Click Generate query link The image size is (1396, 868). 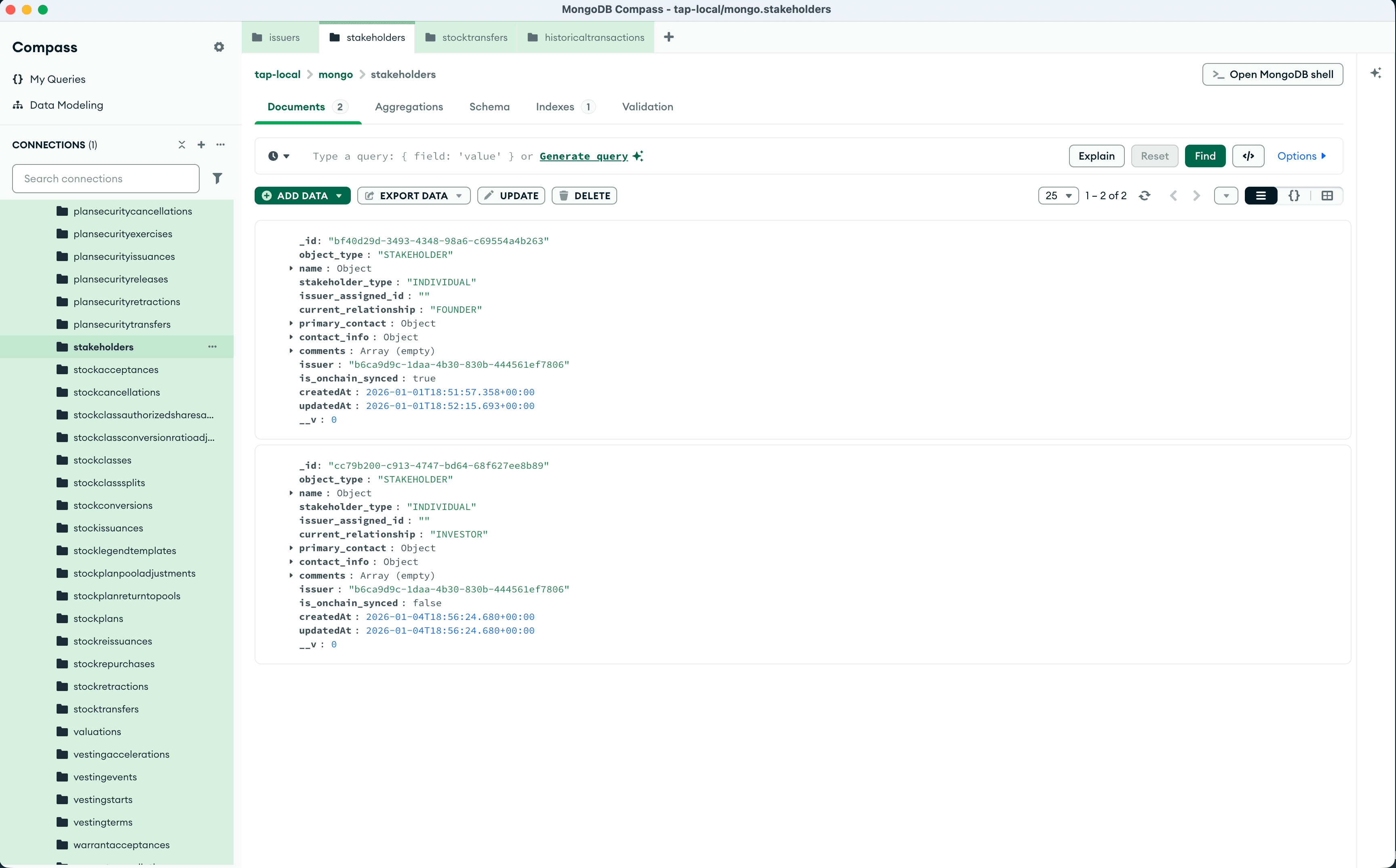pyautogui.click(x=583, y=156)
